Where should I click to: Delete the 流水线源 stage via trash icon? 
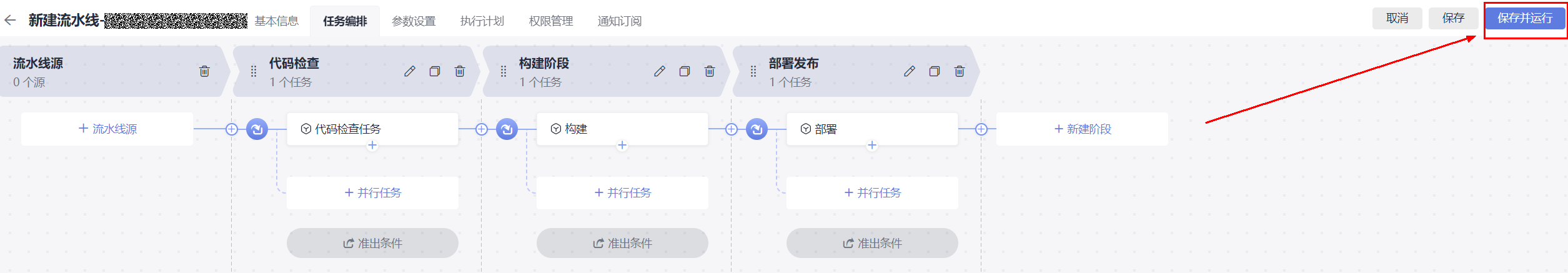(x=204, y=71)
